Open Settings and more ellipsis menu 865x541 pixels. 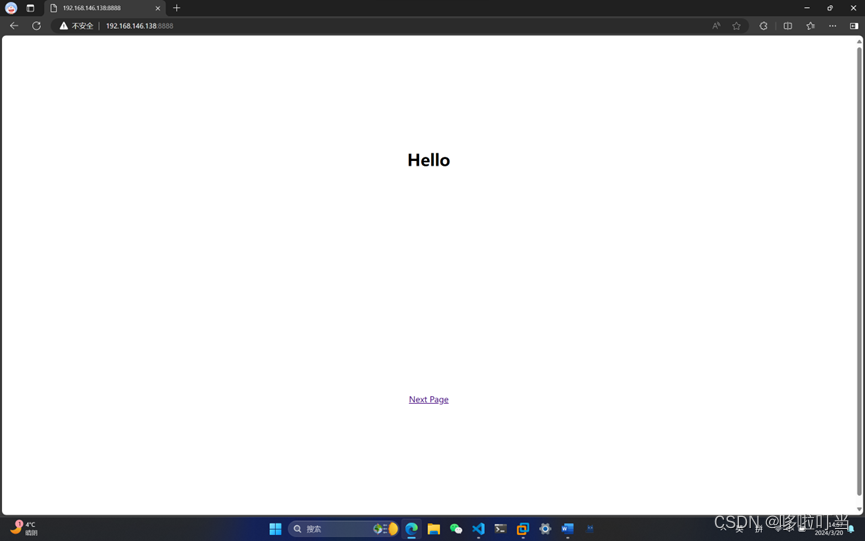coord(832,26)
